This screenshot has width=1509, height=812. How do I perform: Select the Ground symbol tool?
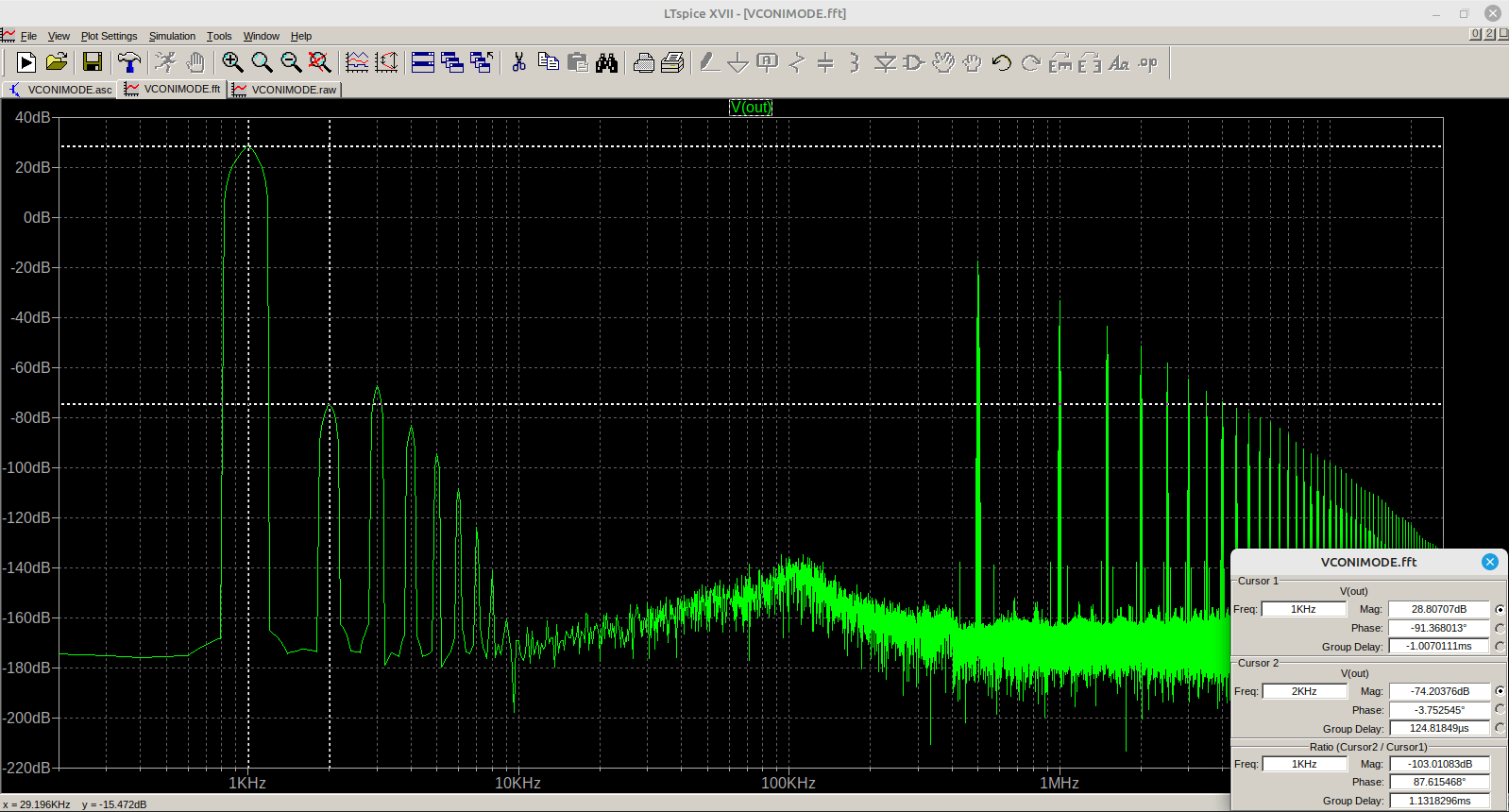(738, 62)
